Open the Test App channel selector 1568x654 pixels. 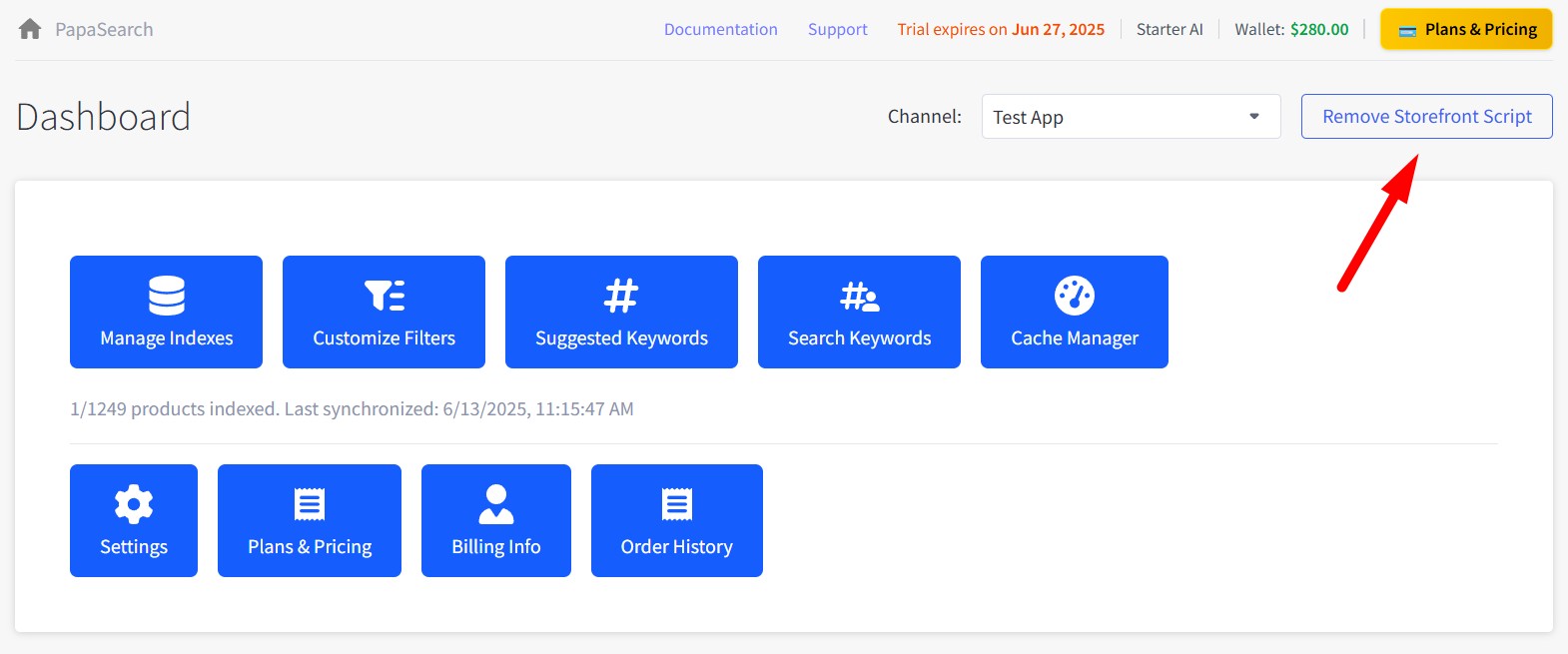coord(1131,117)
